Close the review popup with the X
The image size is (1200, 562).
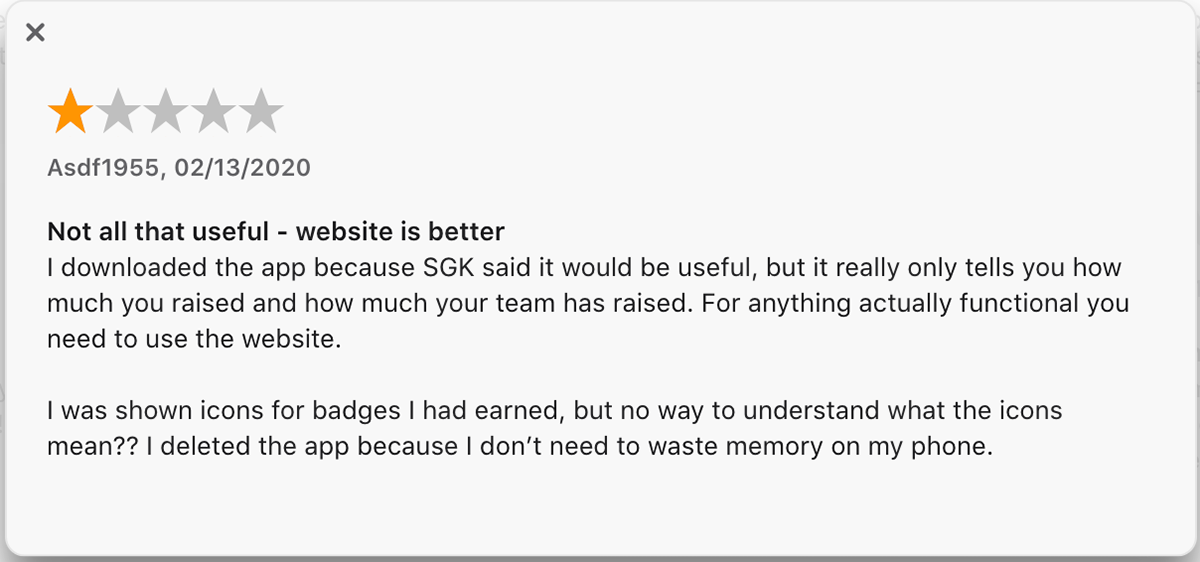(35, 33)
